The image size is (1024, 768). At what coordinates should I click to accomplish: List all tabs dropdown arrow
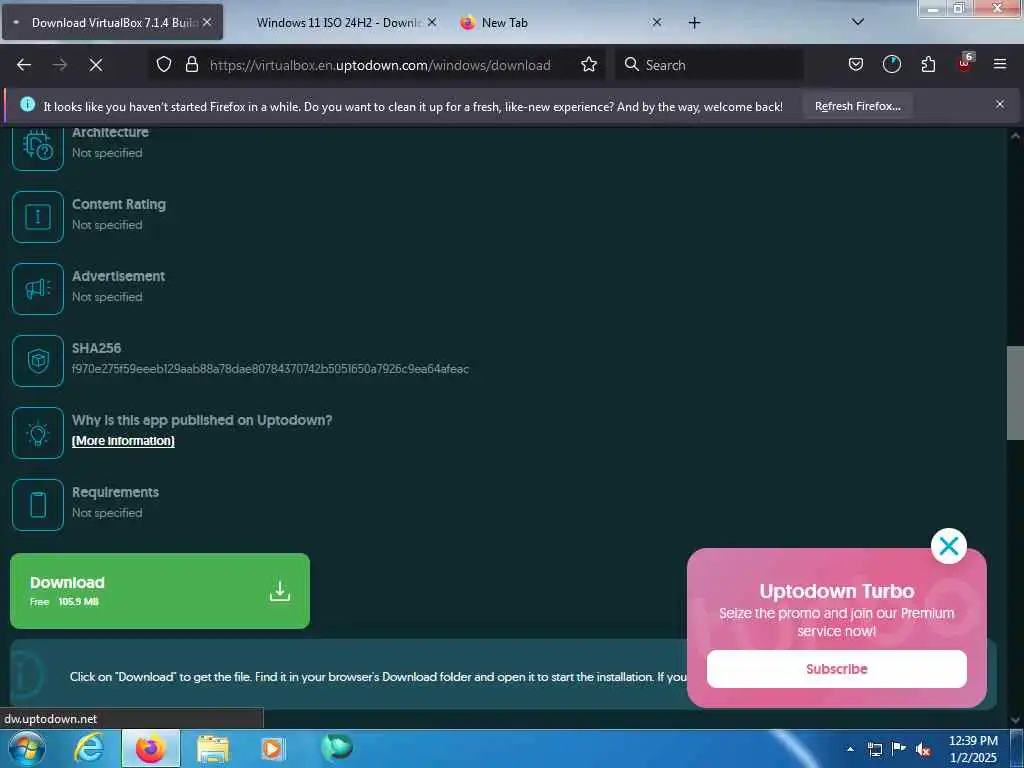[x=858, y=22]
